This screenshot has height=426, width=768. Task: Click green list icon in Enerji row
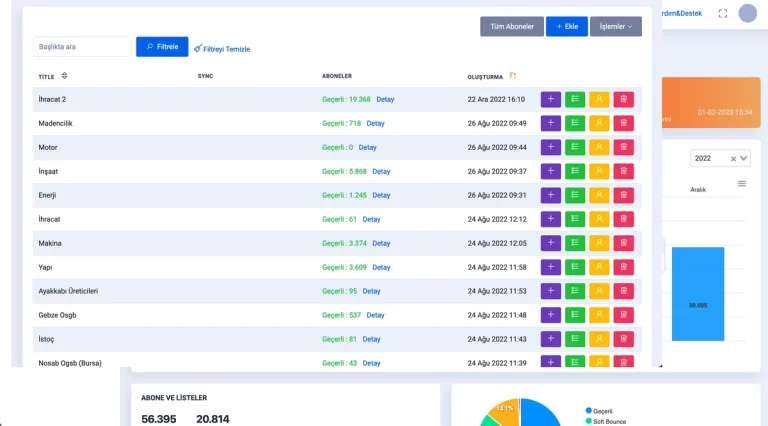point(575,195)
